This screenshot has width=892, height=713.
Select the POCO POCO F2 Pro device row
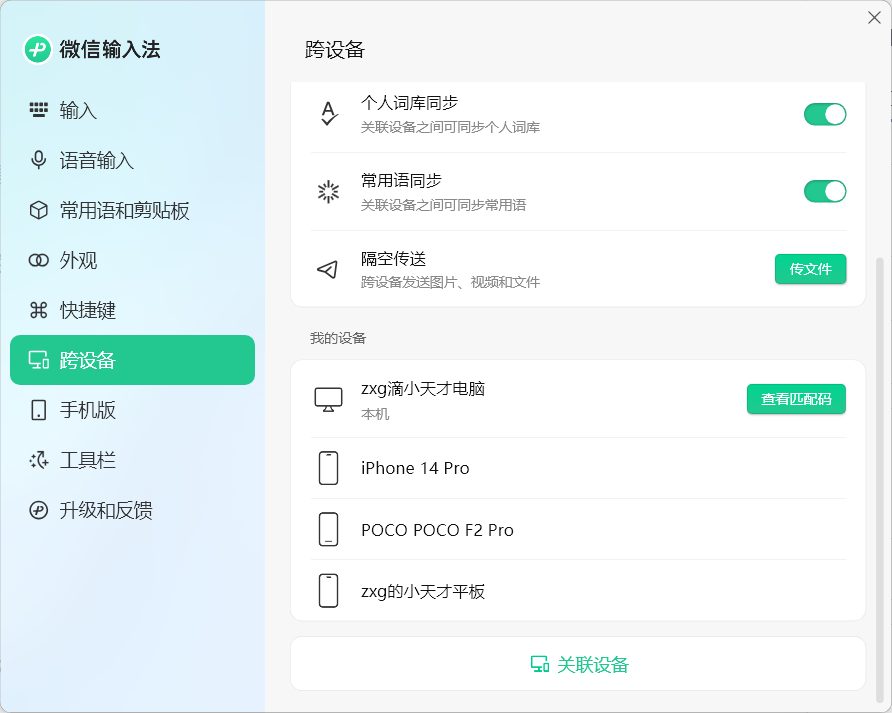(x=578, y=529)
